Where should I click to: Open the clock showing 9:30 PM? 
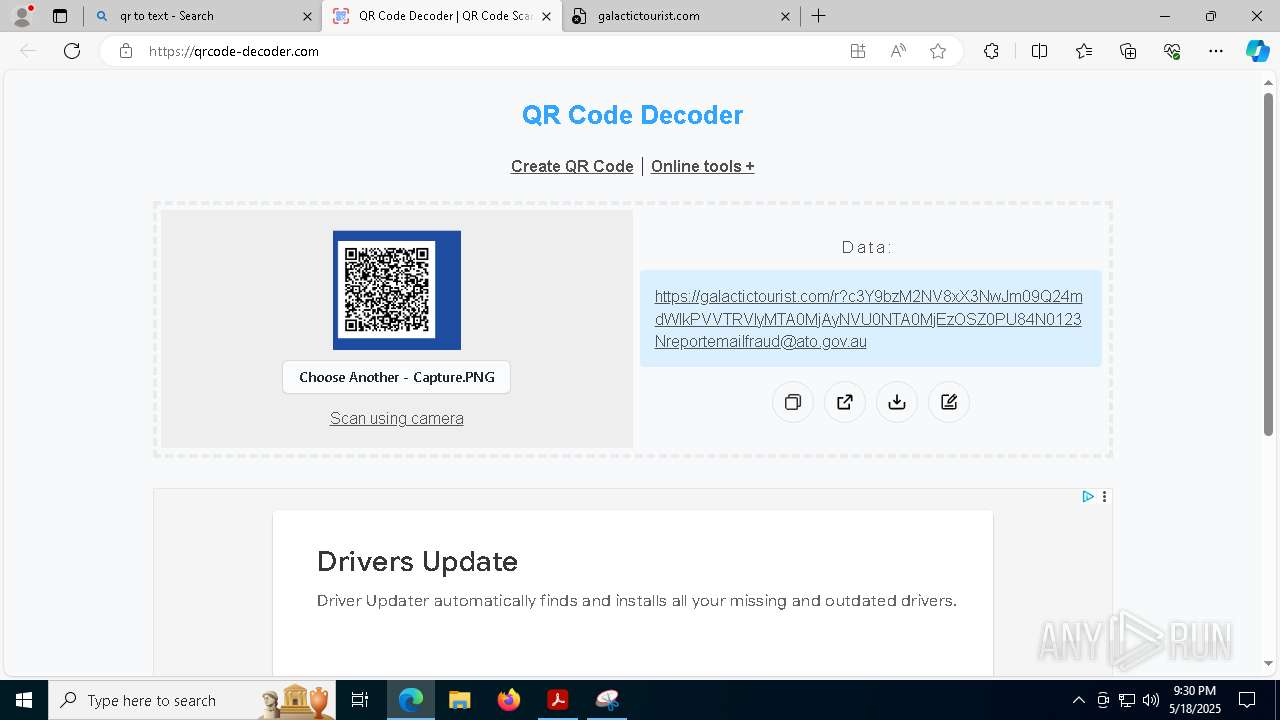(1194, 700)
